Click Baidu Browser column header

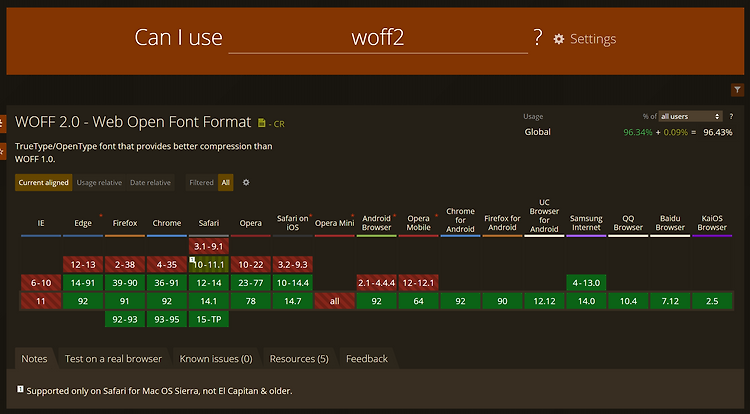tap(670, 223)
